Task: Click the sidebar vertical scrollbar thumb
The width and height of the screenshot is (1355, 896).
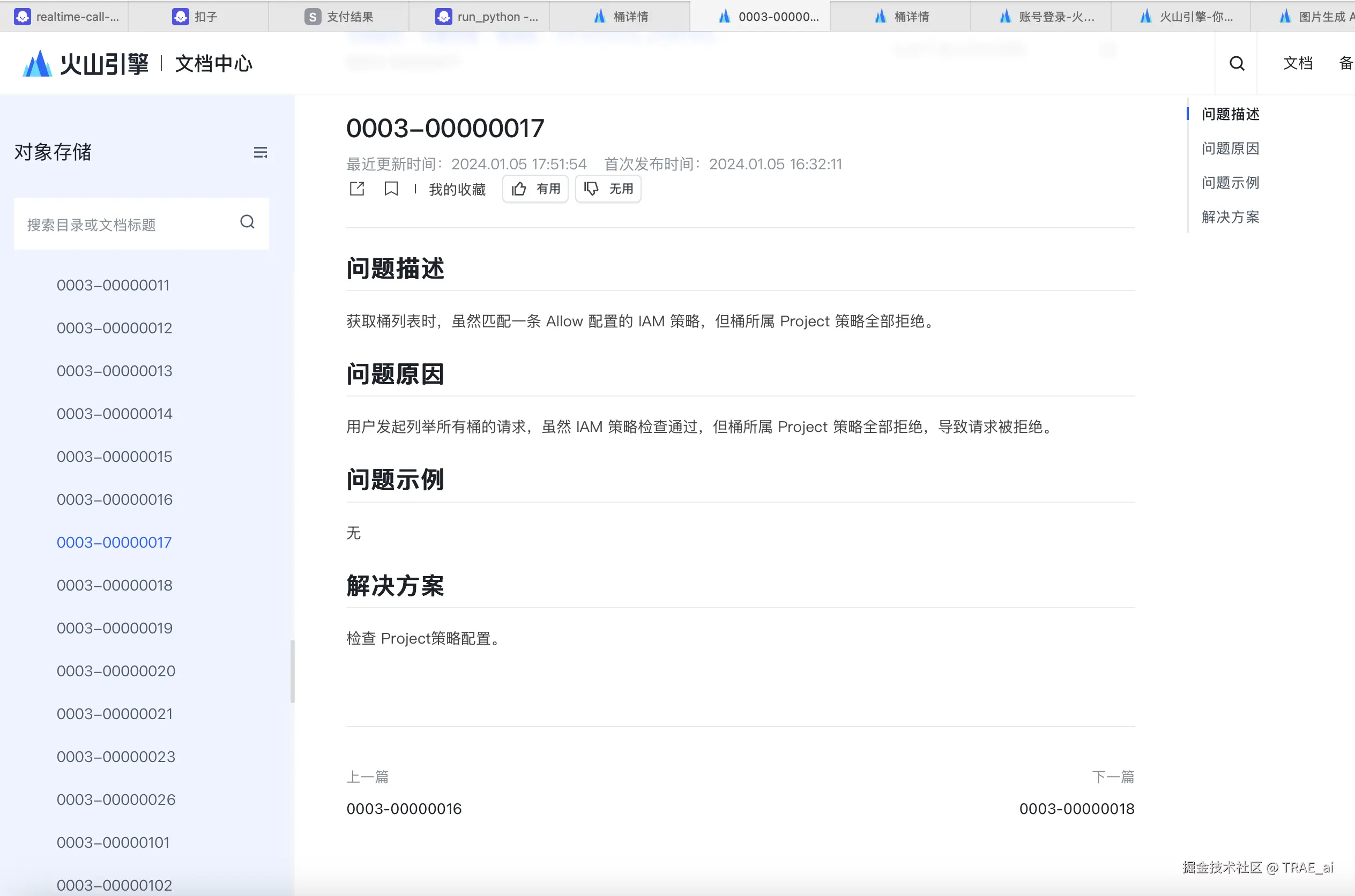Action: point(293,671)
